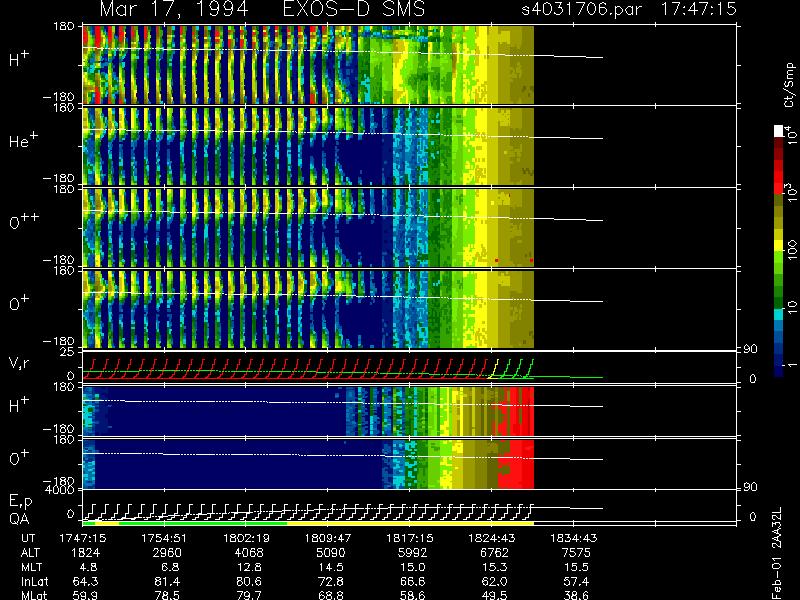Click the 'ALT' row label
The image size is (800, 600).
coord(30,553)
